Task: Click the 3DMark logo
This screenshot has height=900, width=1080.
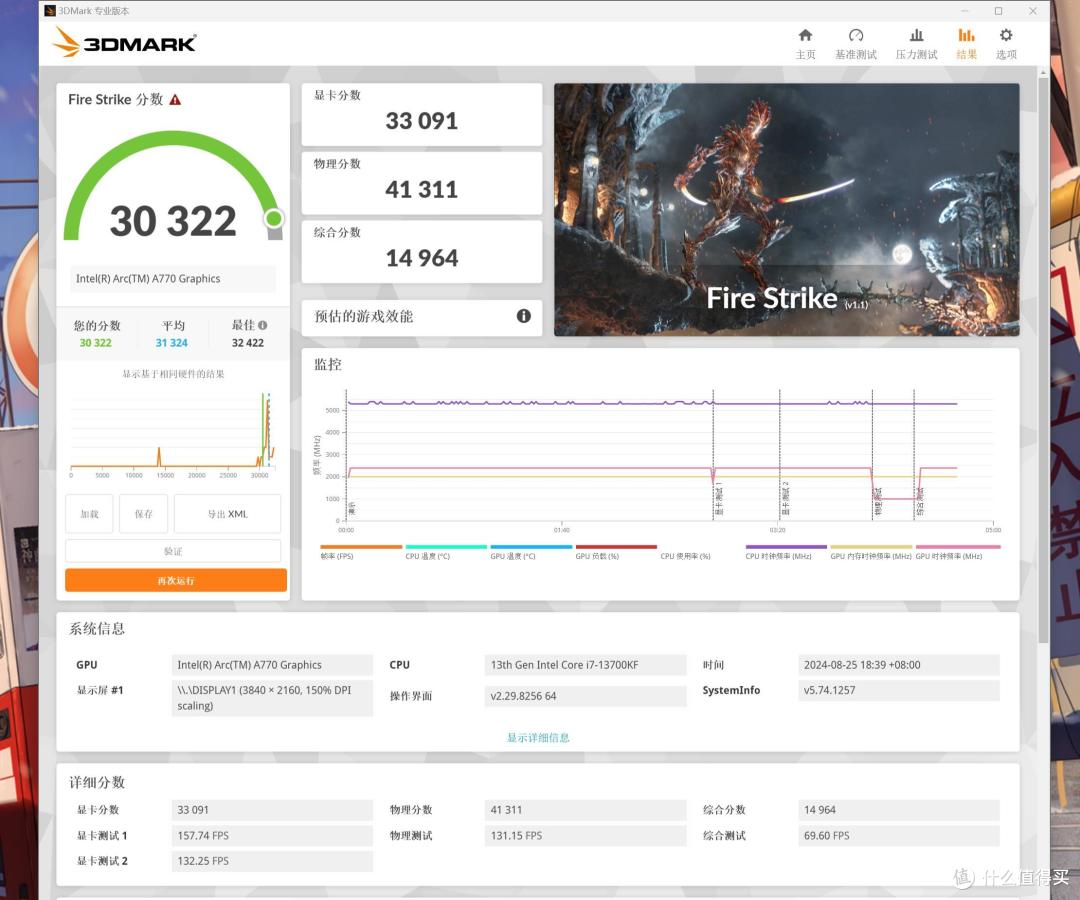Action: tap(125, 43)
